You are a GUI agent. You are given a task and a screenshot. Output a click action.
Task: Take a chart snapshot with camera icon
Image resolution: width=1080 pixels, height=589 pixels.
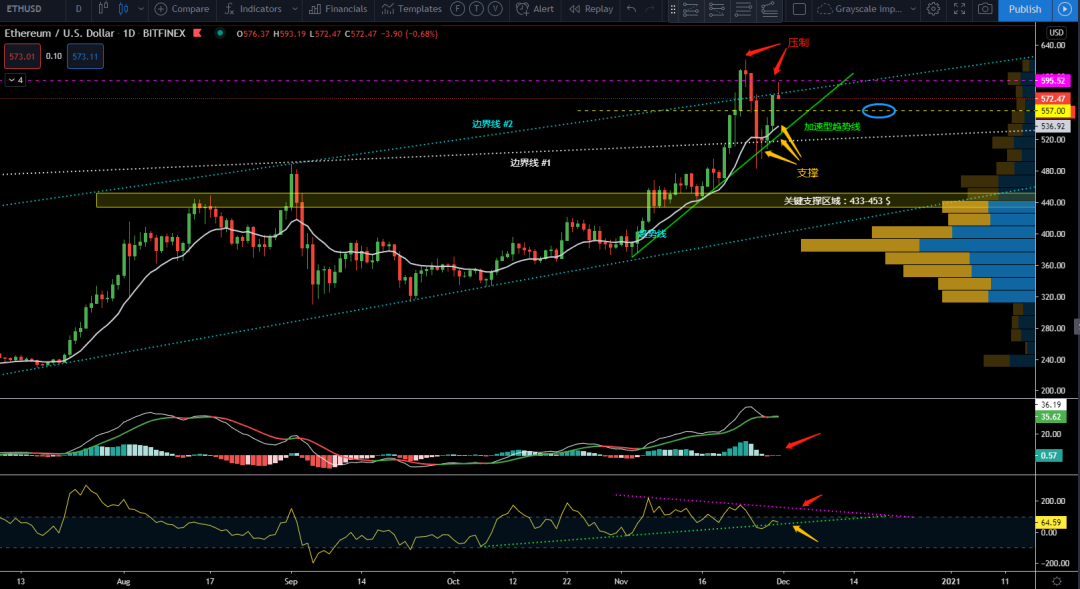tap(985, 9)
